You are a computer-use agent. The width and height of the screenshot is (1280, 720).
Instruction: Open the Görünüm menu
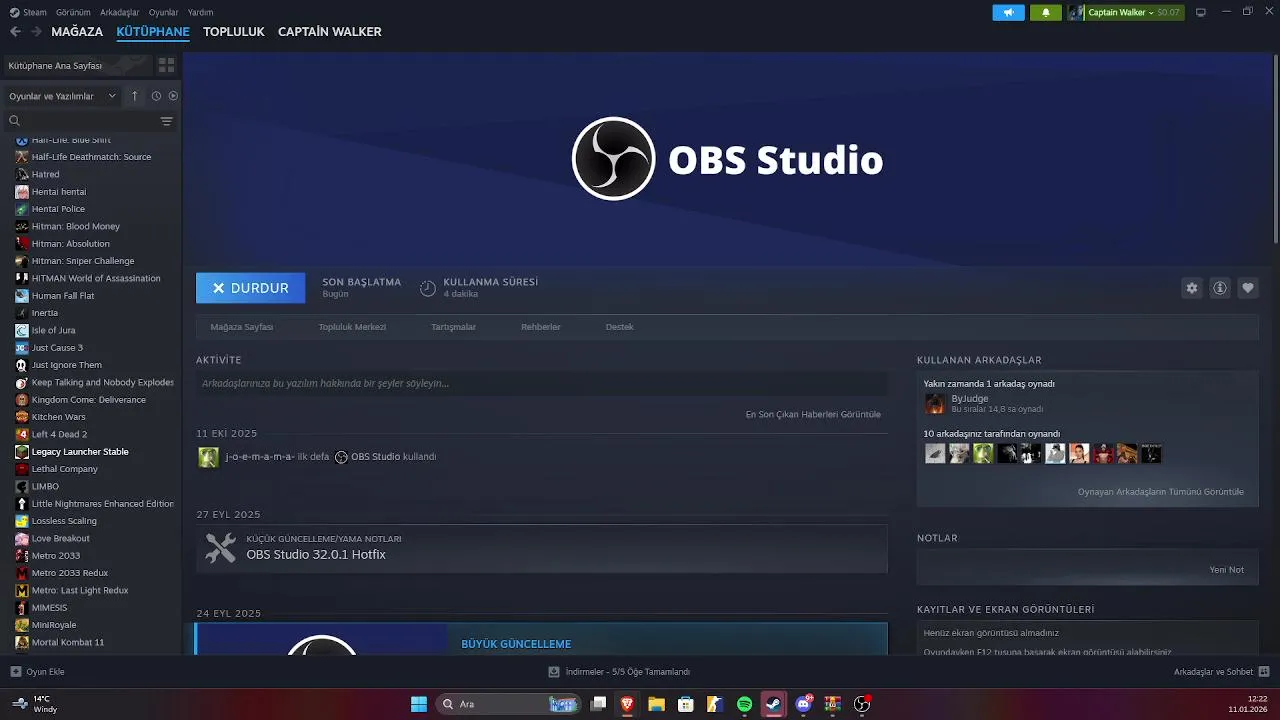(73, 12)
